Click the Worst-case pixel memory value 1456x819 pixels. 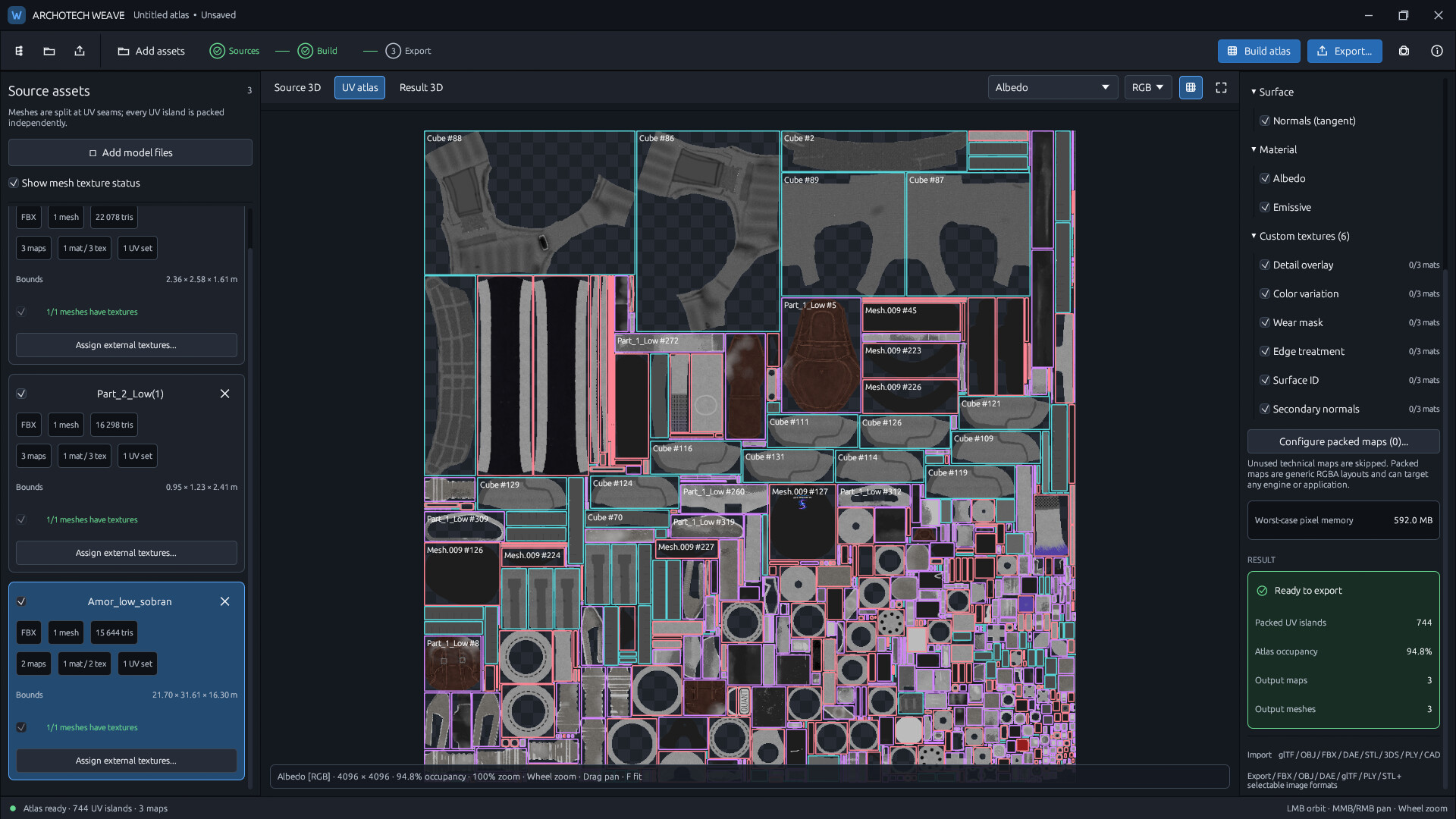(x=1413, y=520)
